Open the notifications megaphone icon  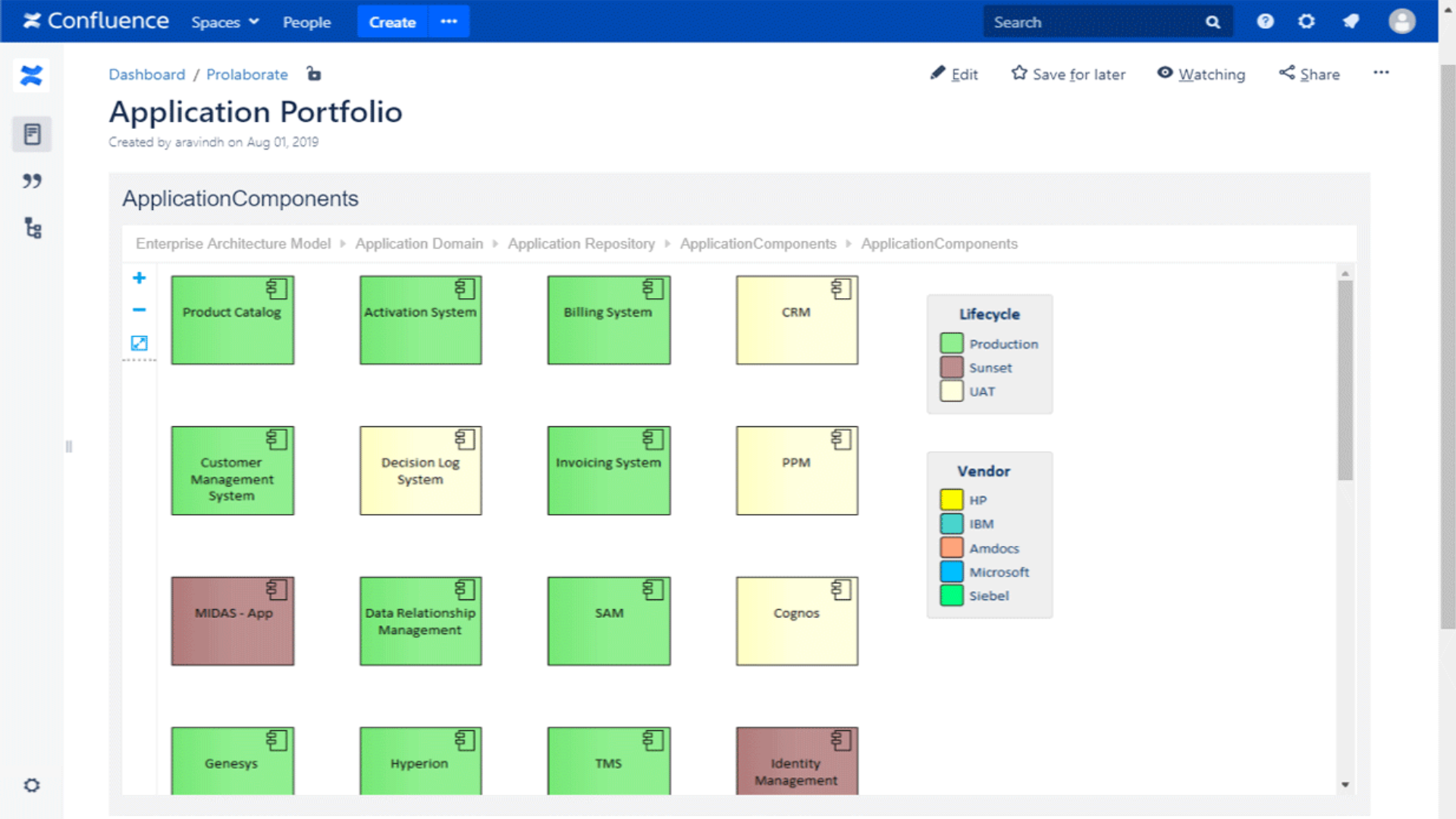click(1351, 21)
